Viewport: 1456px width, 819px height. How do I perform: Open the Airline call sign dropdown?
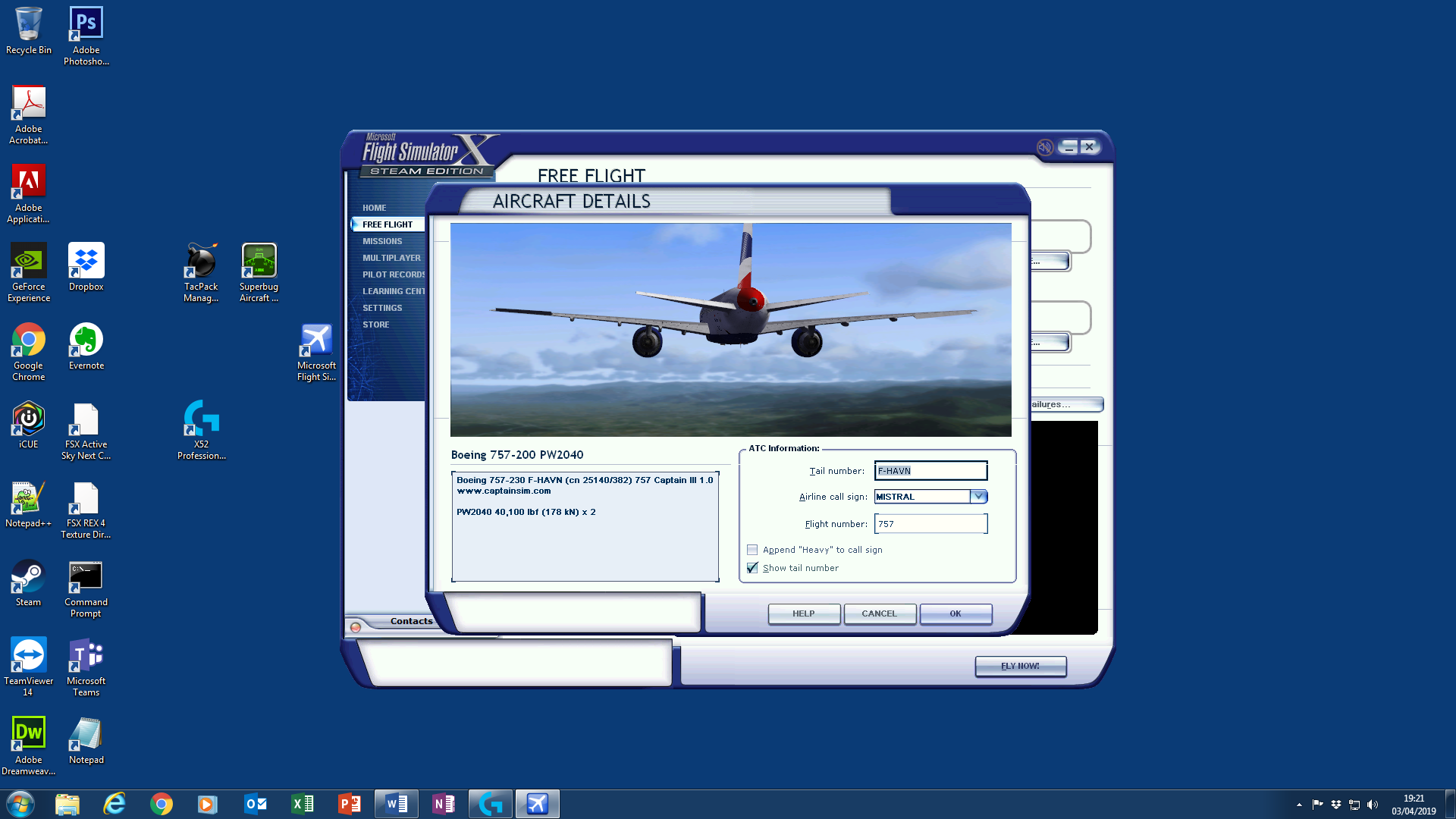(x=980, y=497)
